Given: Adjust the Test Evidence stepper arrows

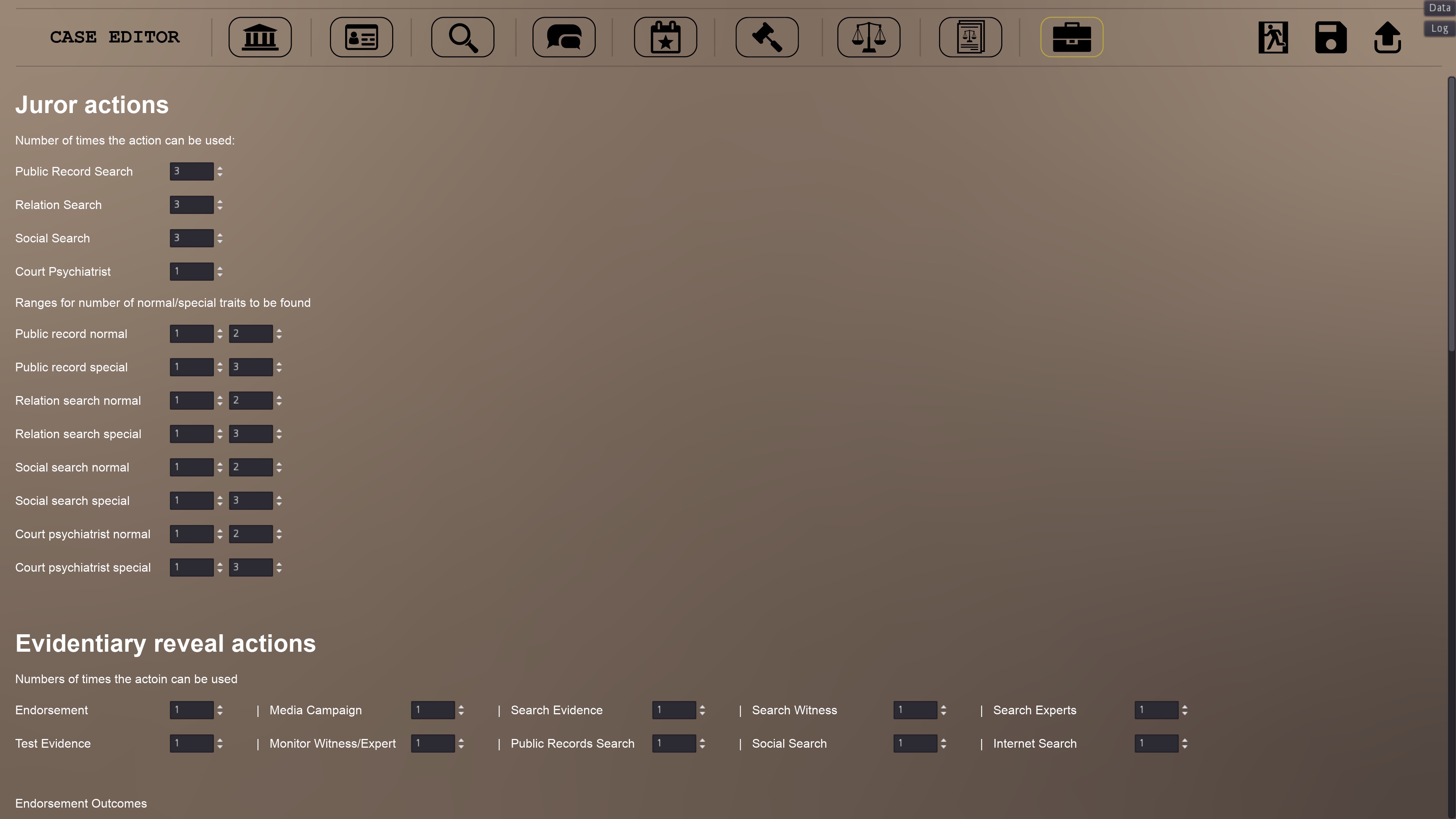Looking at the screenshot, I should point(220,743).
